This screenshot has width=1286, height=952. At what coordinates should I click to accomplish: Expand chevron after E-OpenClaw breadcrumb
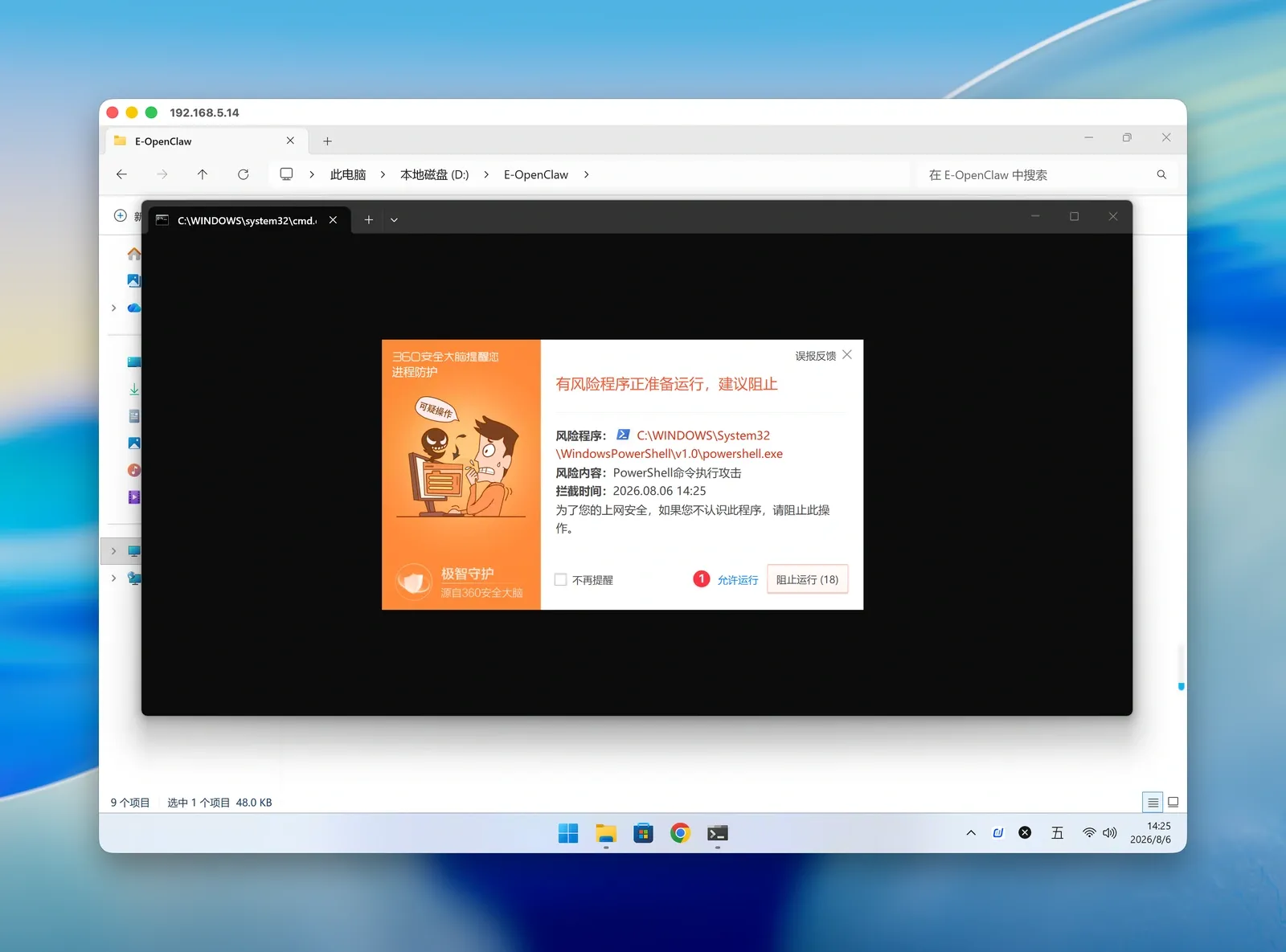(586, 174)
